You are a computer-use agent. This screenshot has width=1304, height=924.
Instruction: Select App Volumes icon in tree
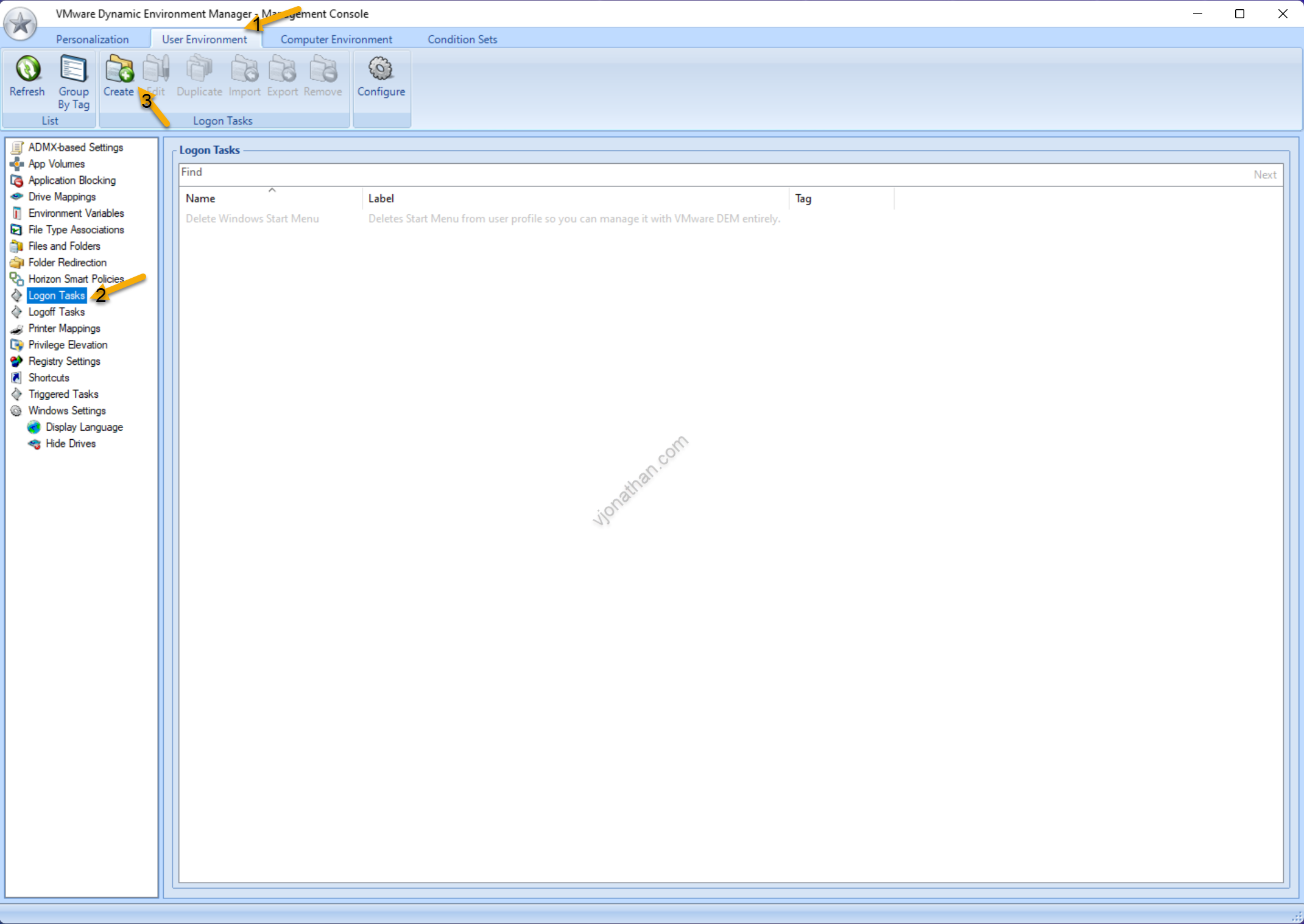pyautogui.click(x=17, y=164)
